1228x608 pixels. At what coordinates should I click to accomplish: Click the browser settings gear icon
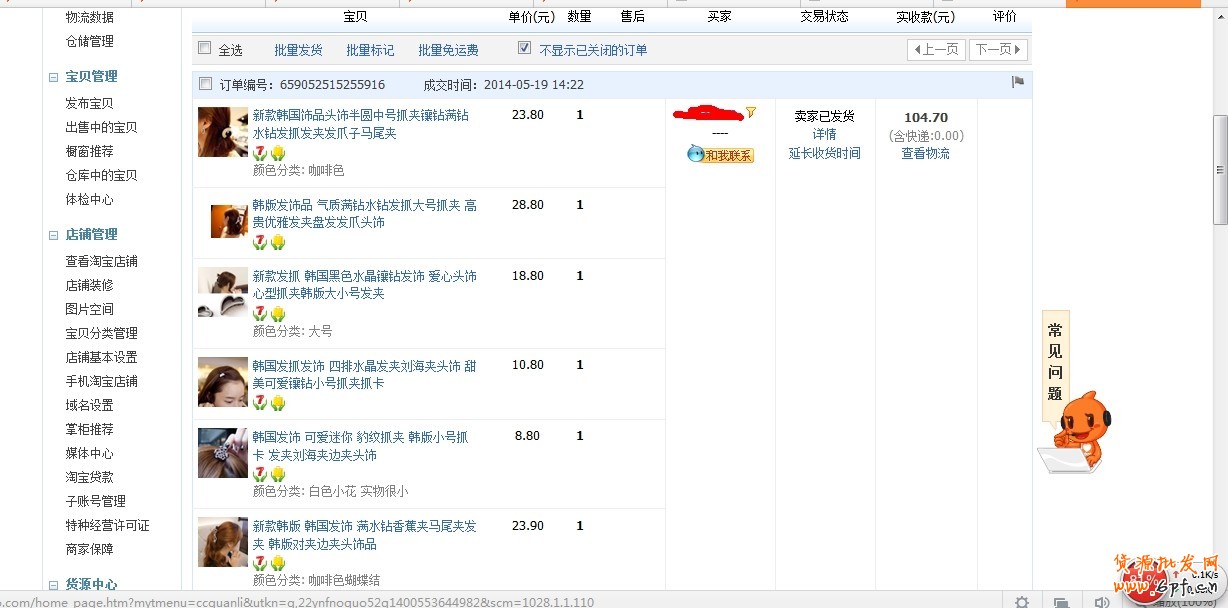(x=1021, y=602)
